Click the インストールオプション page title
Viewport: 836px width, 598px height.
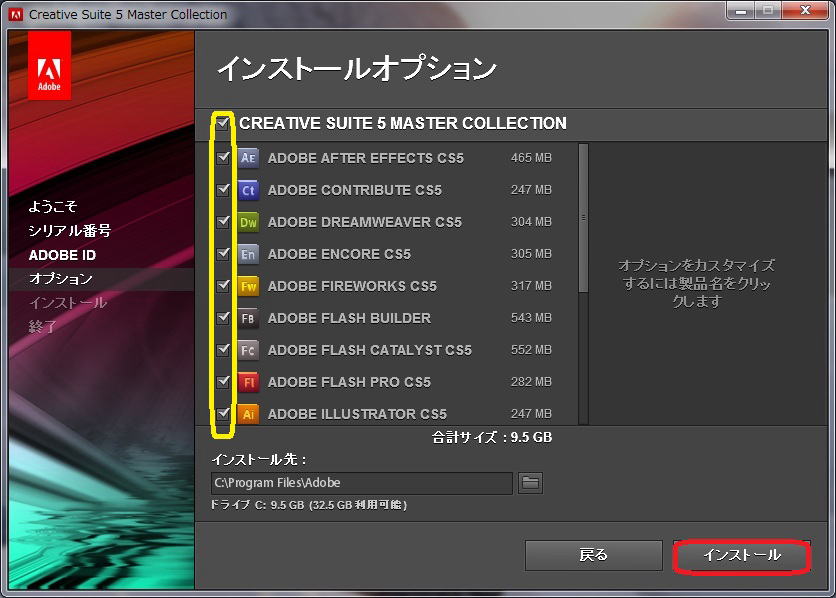click(357, 69)
